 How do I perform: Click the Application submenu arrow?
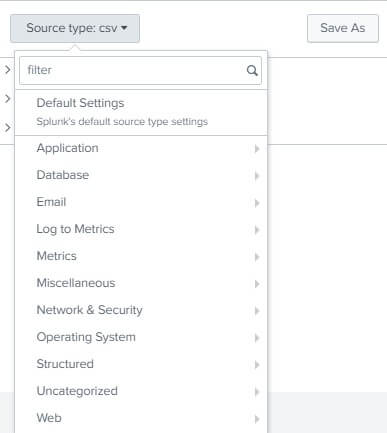(257, 149)
